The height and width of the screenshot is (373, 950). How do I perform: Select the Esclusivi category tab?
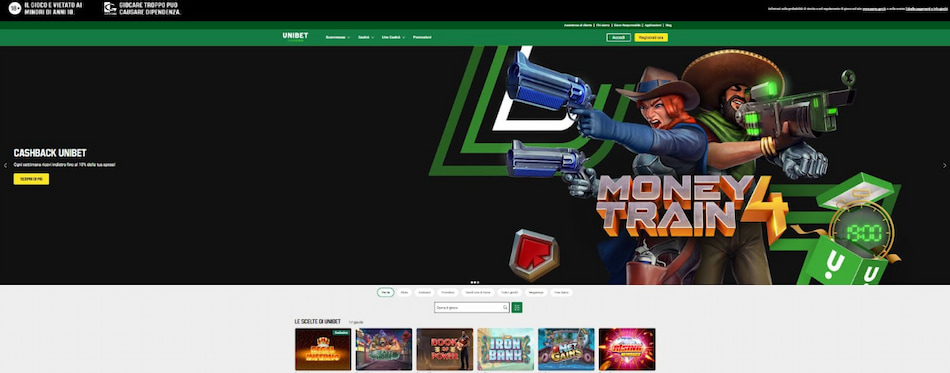(425, 292)
